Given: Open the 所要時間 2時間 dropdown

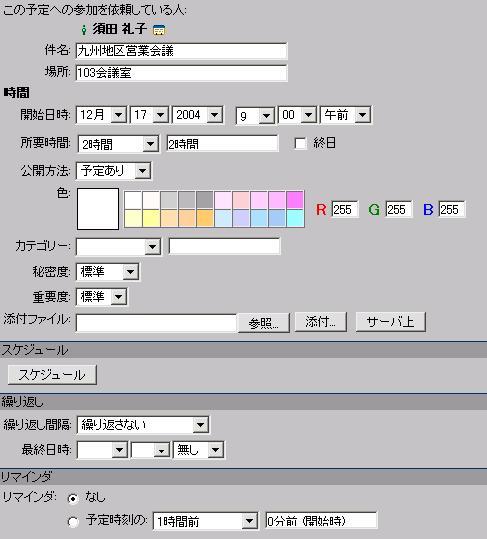Looking at the screenshot, I should (x=118, y=144).
